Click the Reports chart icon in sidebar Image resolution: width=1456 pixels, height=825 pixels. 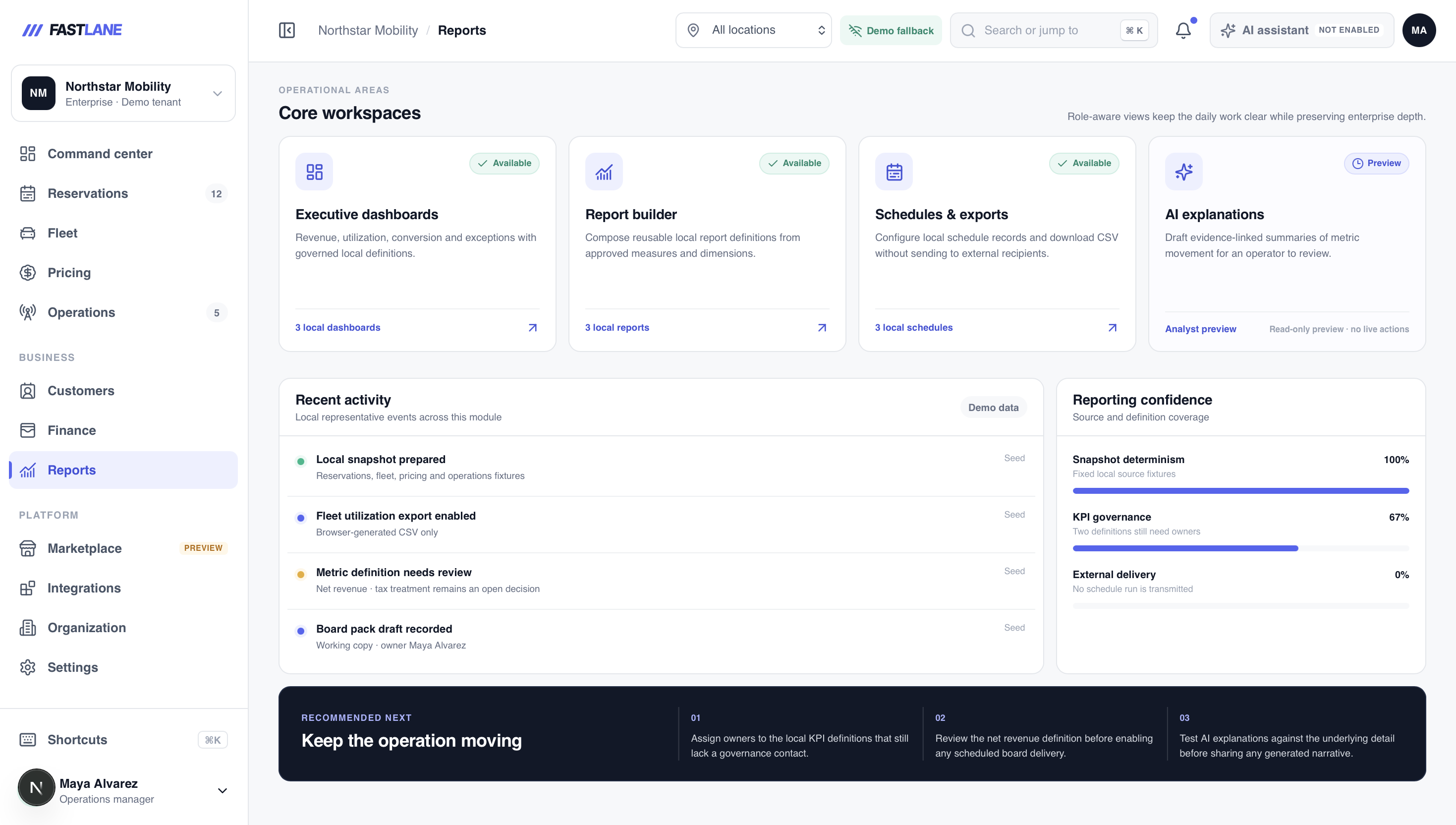click(28, 470)
